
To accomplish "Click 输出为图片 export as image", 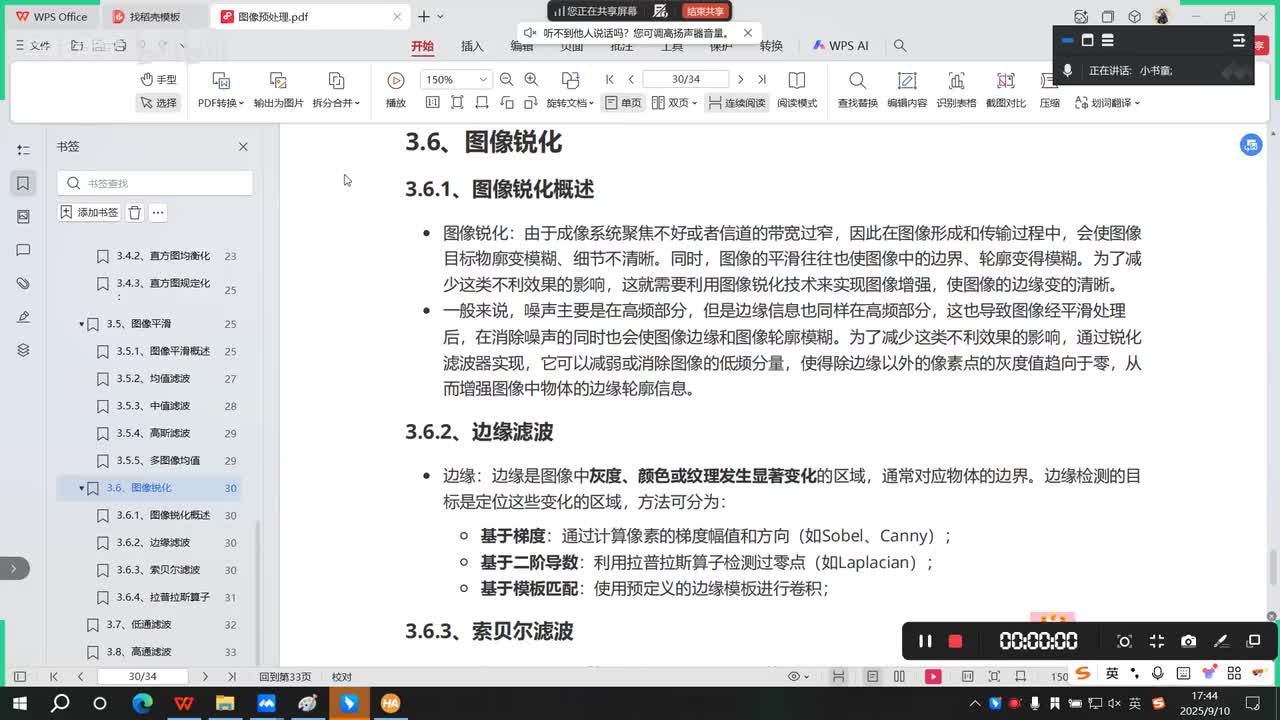I will (278, 90).
